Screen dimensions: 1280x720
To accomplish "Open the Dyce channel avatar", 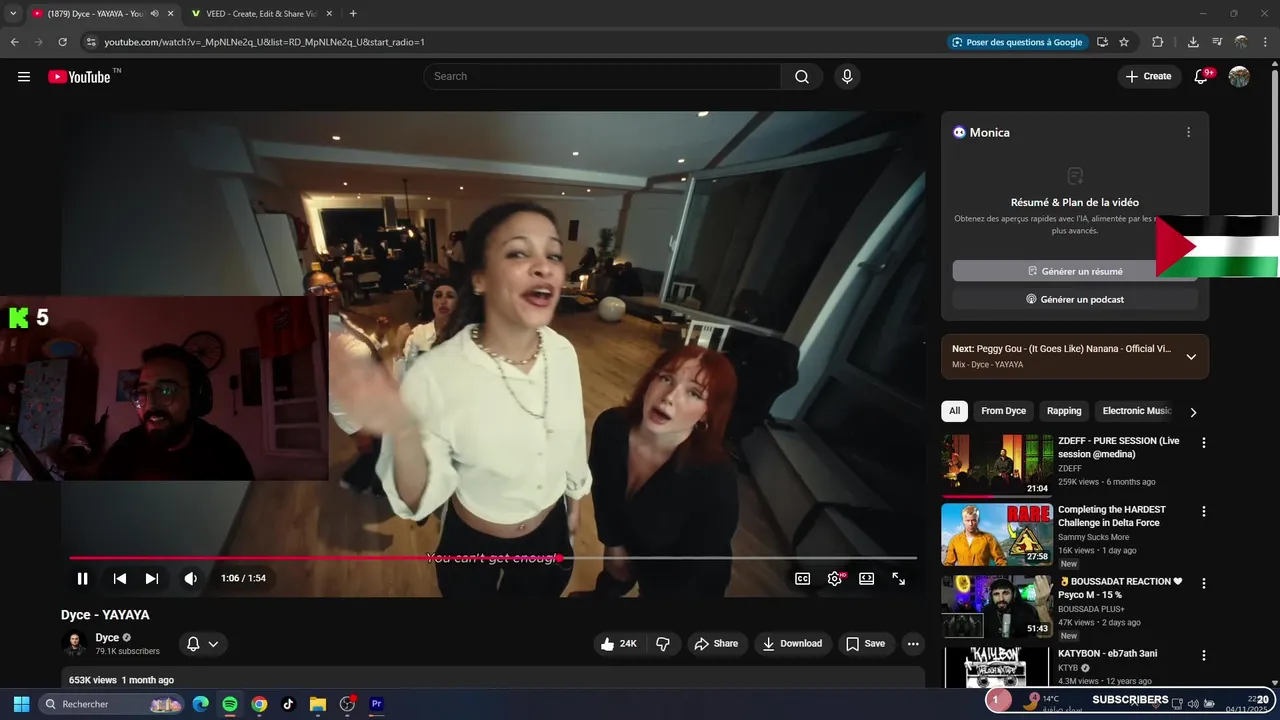I will [75, 644].
